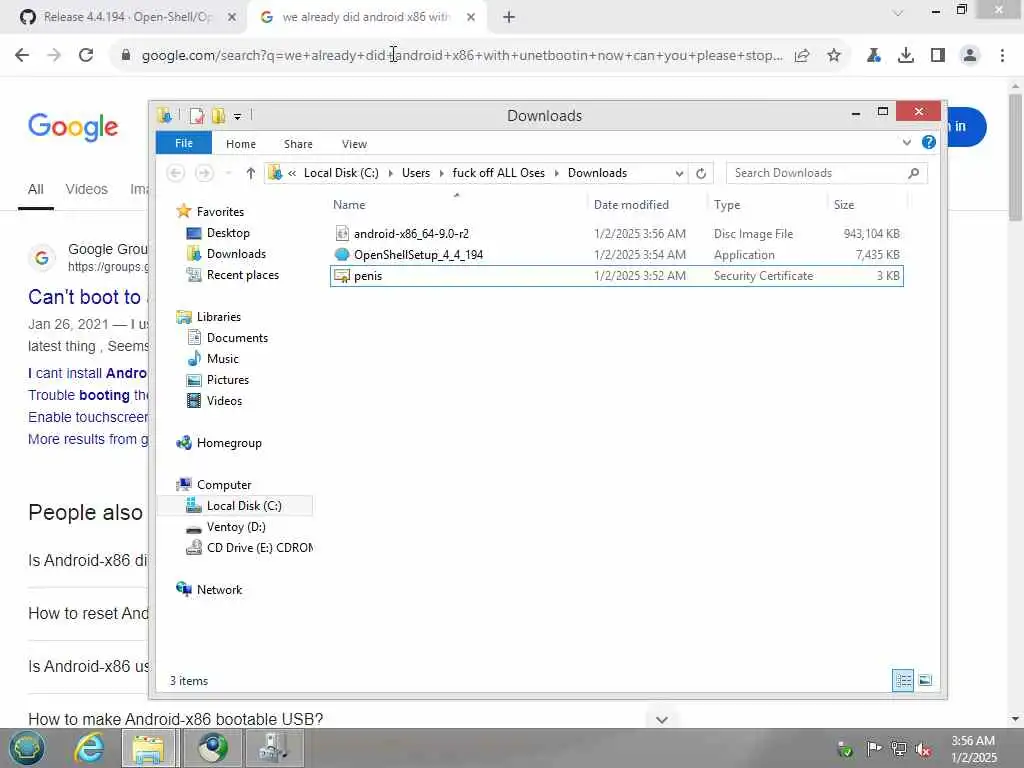
Task: Click the Explorer help question mark
Action: click(929, 142)
